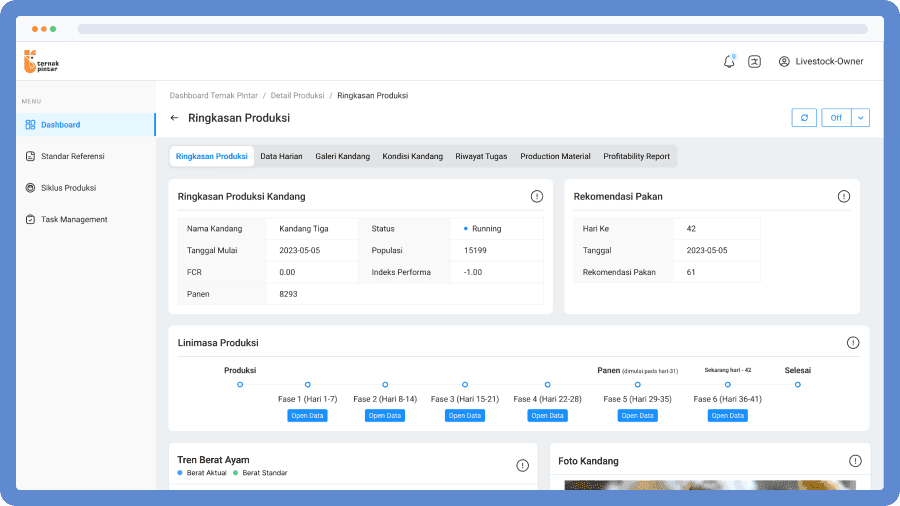This screenshot has height=506, width=900.
Task: Open Data for Fase 6 (Hari 36-41)
Action: (x=727, y=415)
